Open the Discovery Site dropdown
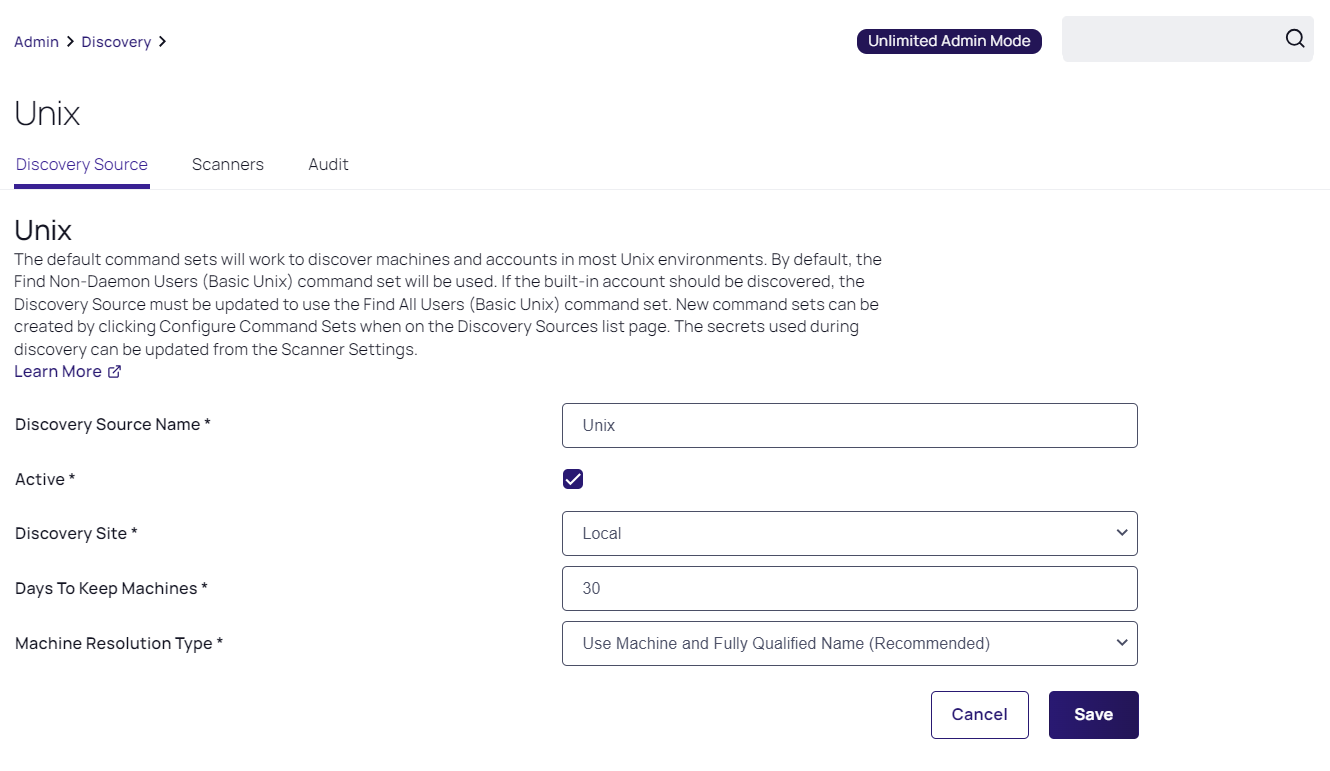 pyautogui.click(x=849, y=534)
